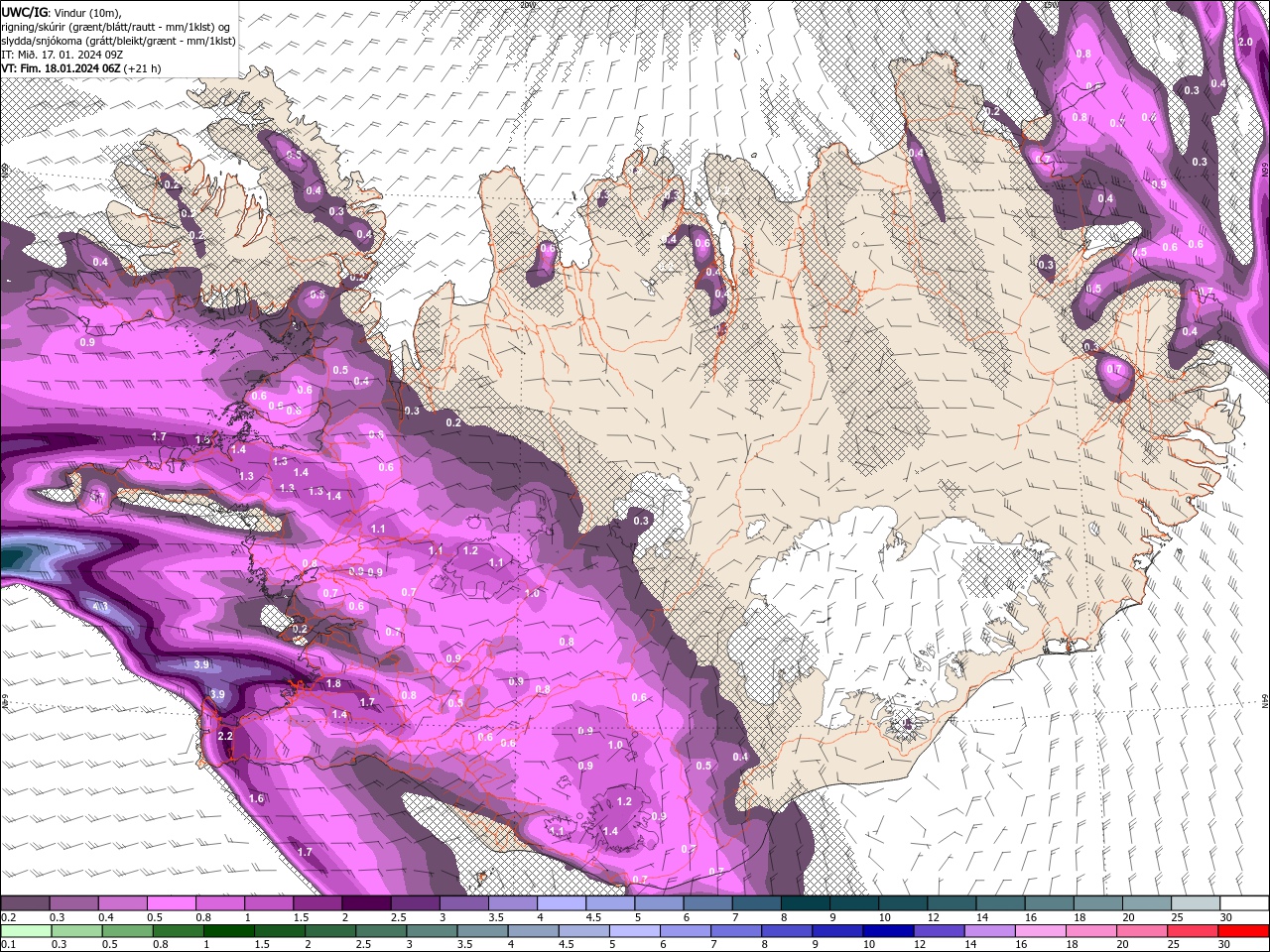Select the pink snow swatch for 0.5–0.8 mm

[171, 903]
